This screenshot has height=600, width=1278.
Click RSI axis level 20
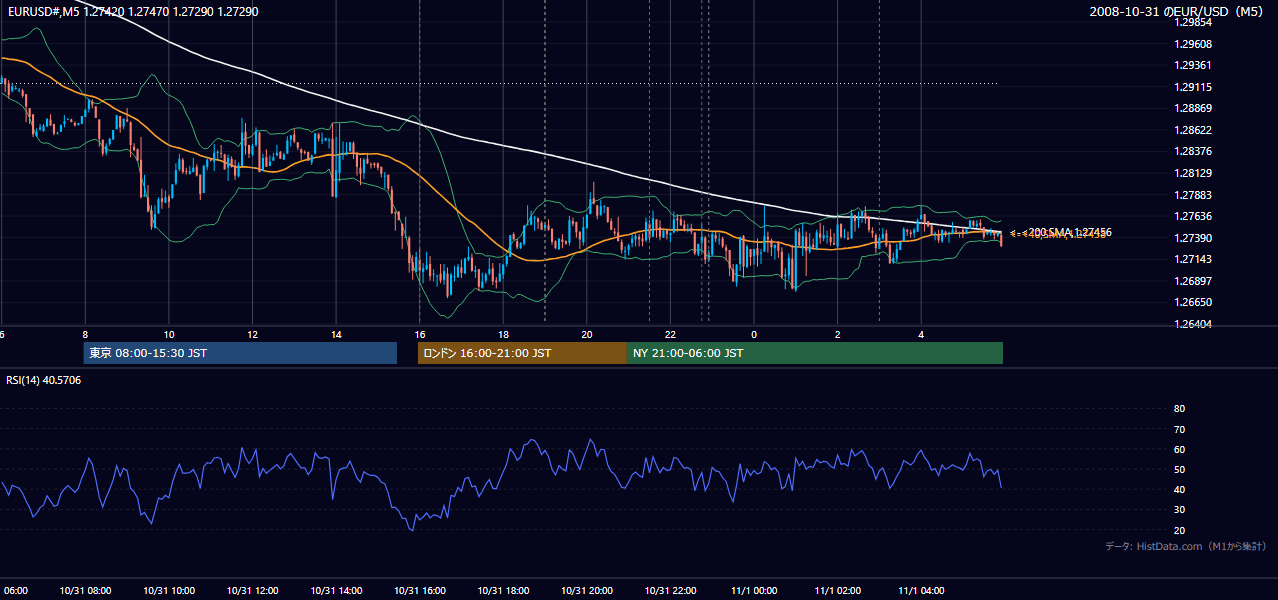pyautogui.click(x=1179, y=530)
